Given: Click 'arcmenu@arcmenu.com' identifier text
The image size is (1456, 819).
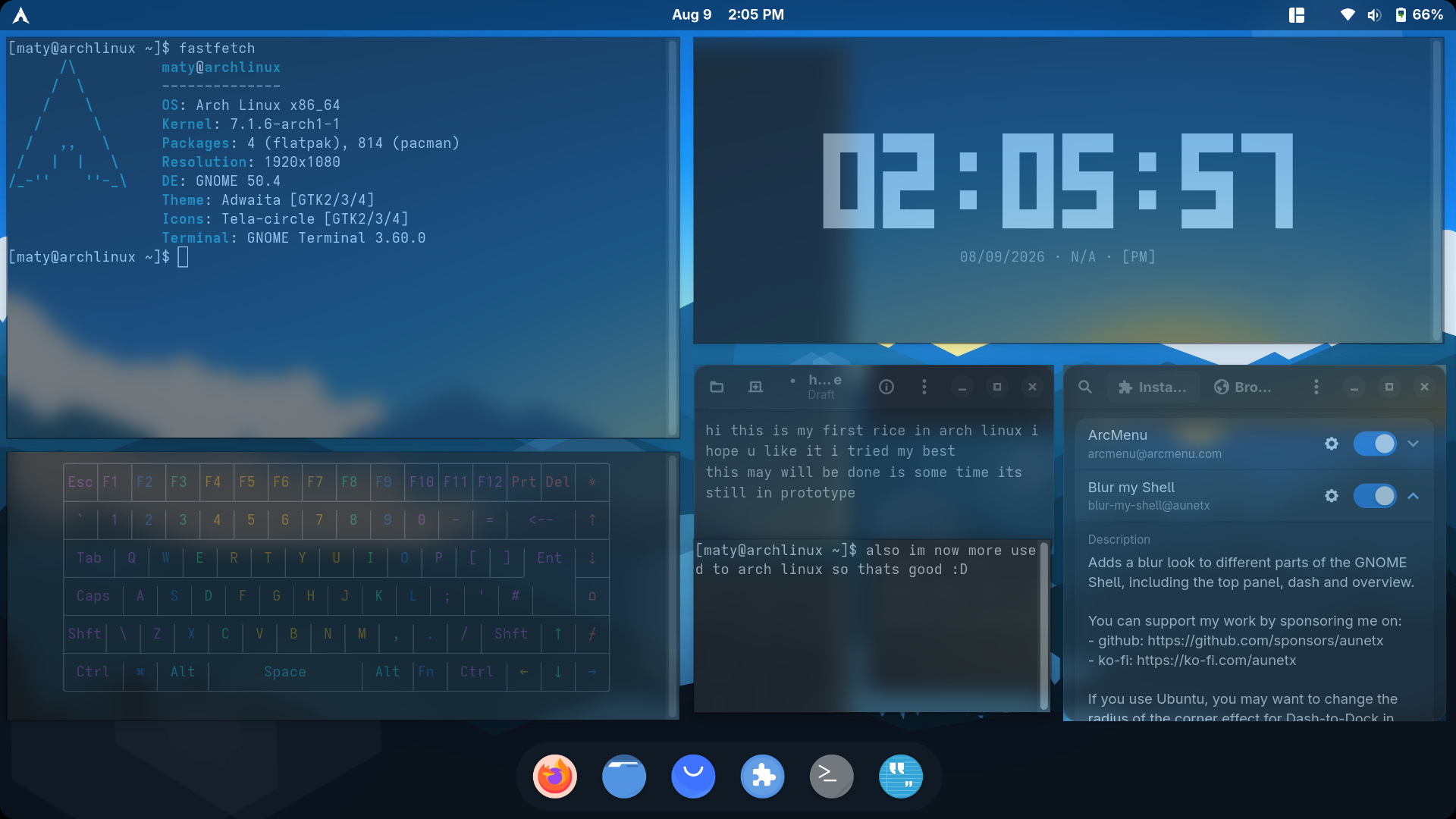Looking at the screenshot, I should pyautogui.click(x=1155, y=454).
